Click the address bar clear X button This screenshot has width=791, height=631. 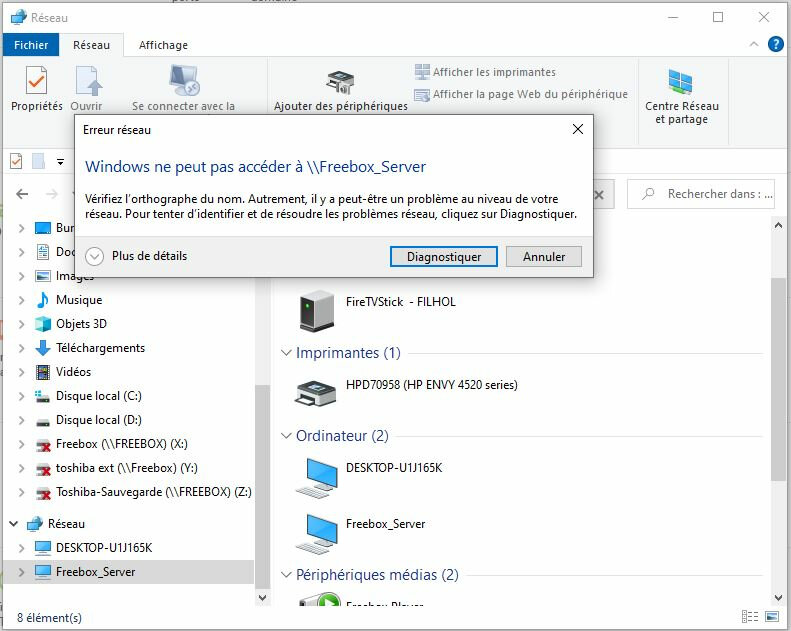pos(599,195)
